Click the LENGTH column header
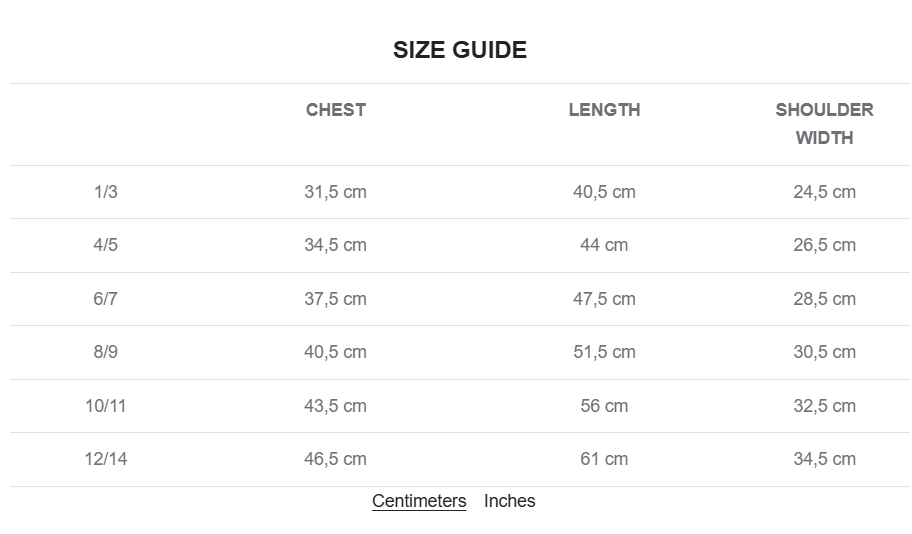This screenshot has width=912, height=534. click(604, 110)
